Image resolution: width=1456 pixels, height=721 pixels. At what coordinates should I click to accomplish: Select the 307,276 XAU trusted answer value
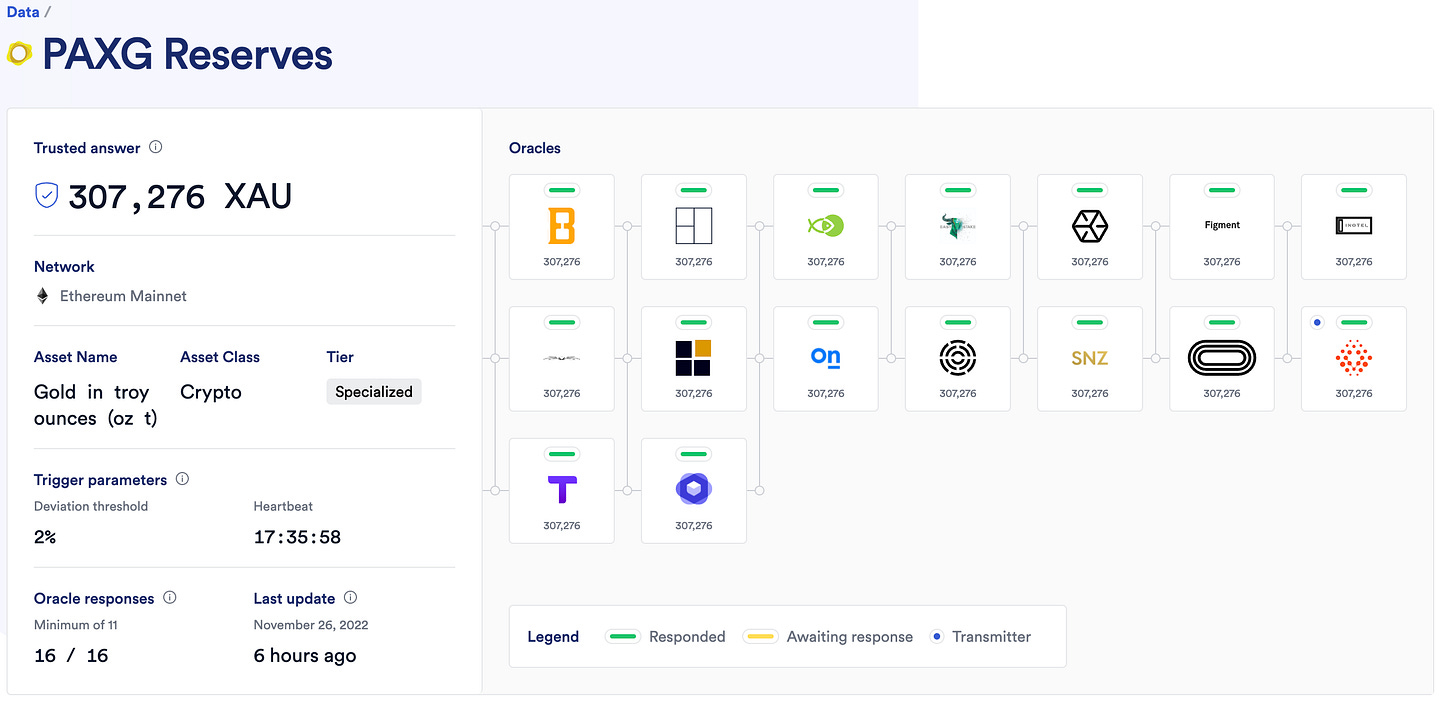(x=180, y=197)
